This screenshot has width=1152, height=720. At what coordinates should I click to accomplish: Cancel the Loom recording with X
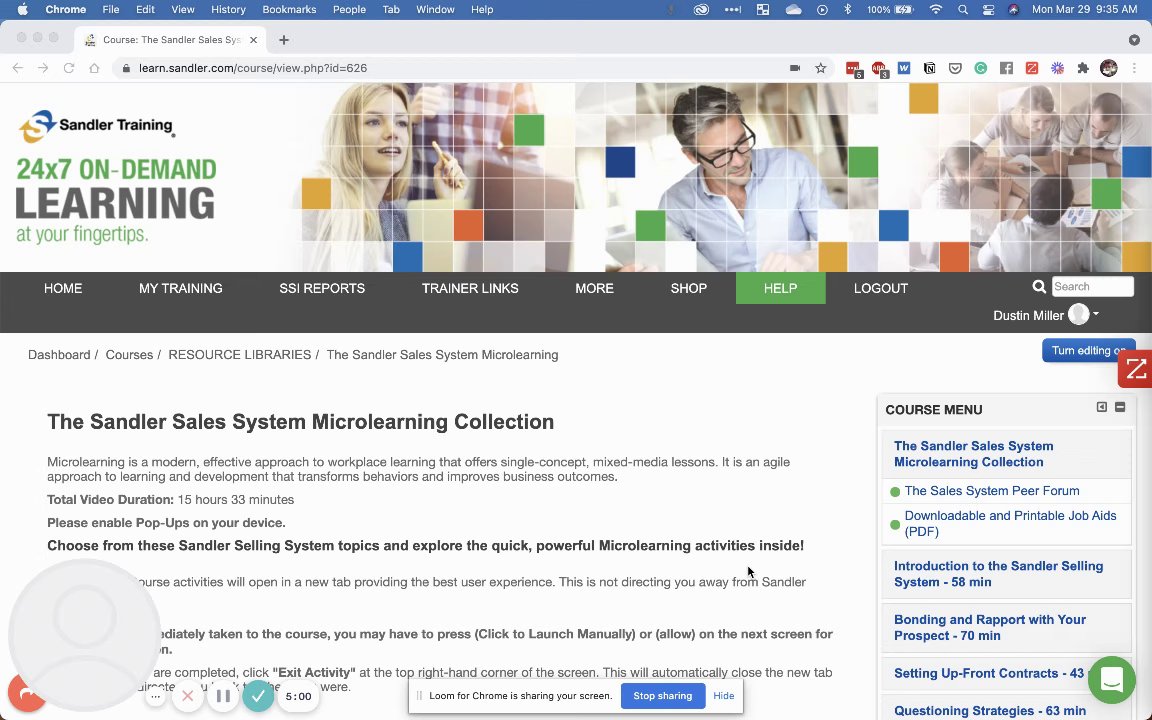[187, 696]
